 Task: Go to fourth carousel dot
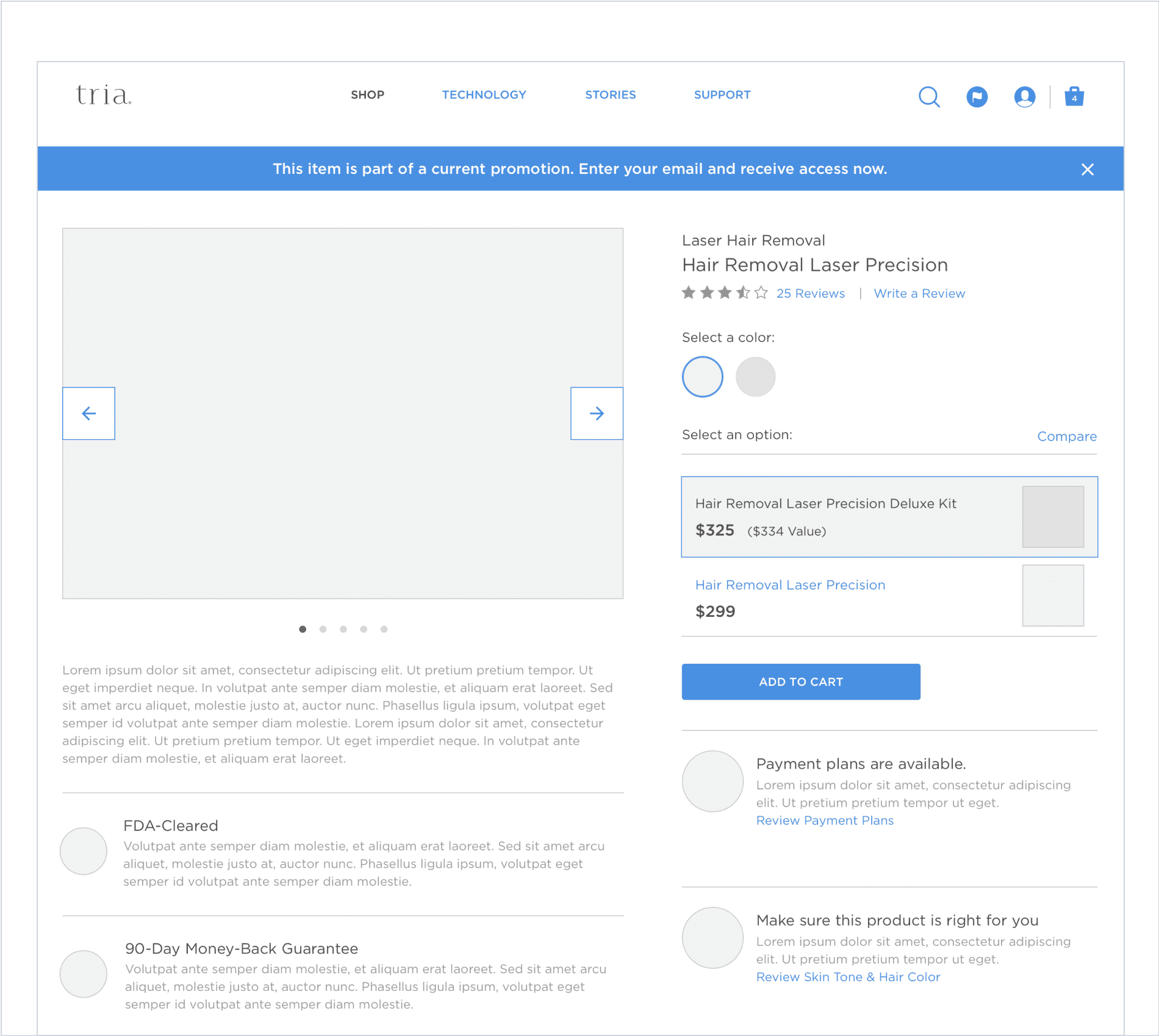[364, 629]
